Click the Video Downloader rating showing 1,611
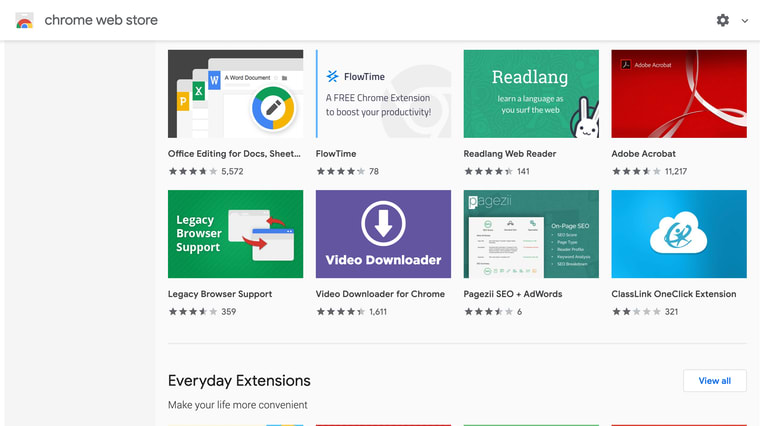This screenshot has width=760, height=426. pos(351,312)
